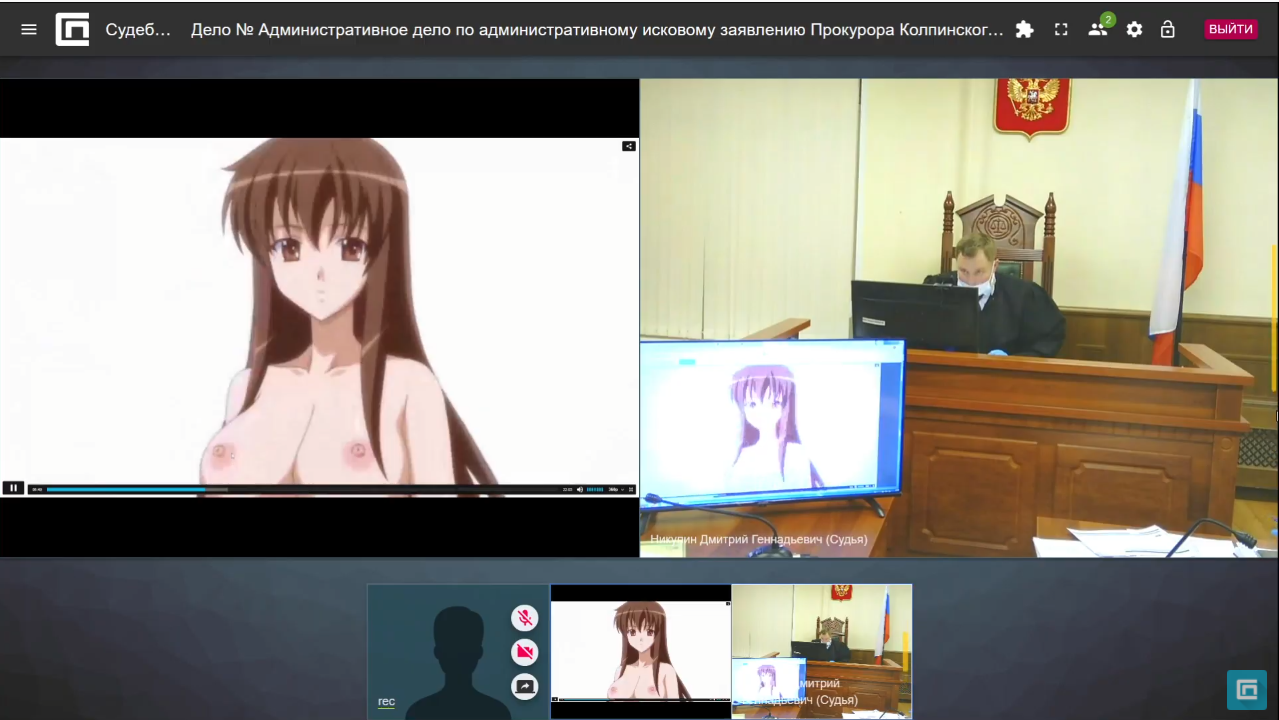This screenshot has width=1279, height=720.
Task: Unmute microphone on the rec tile
Action: click(524, 618)
